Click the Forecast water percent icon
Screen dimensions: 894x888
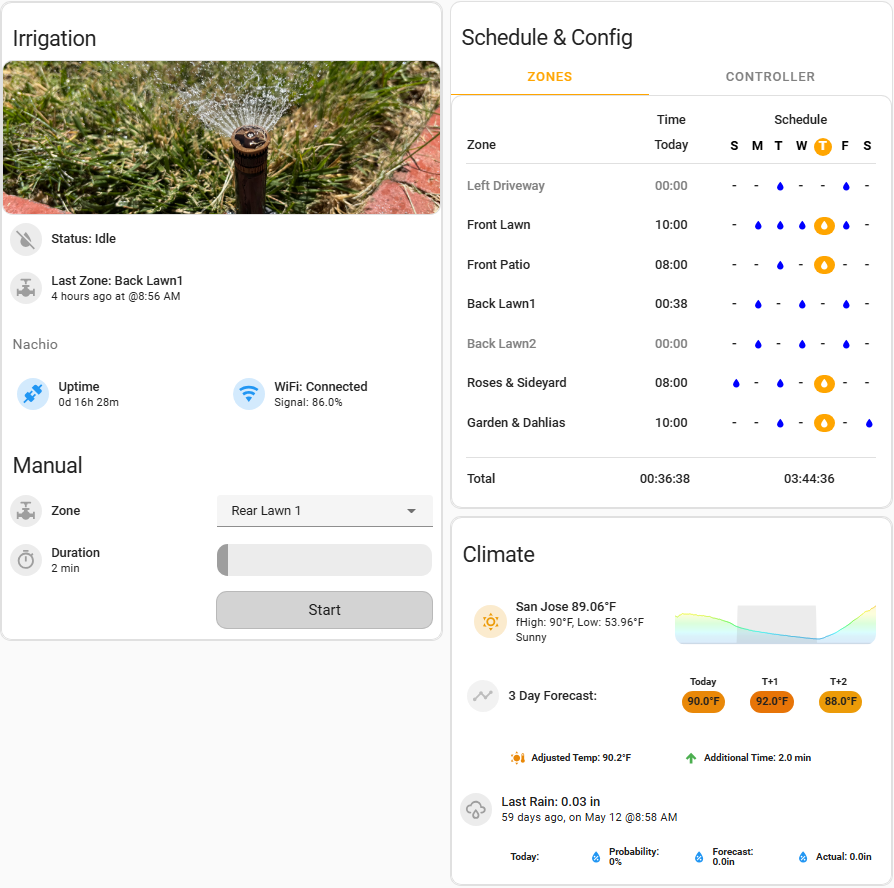[699, 857]
